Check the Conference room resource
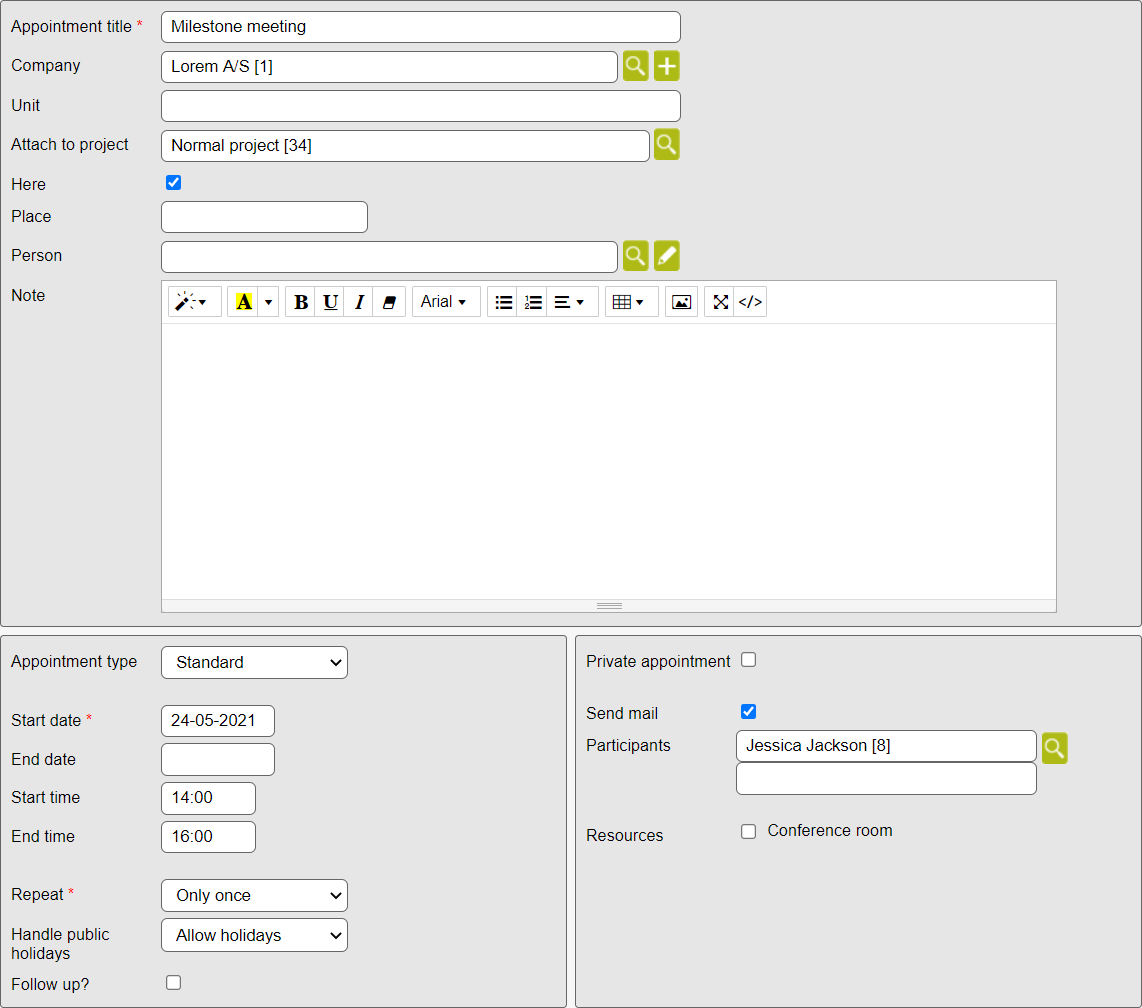1142x1008 pixels. pyautogui.click(x=748, y=832)
